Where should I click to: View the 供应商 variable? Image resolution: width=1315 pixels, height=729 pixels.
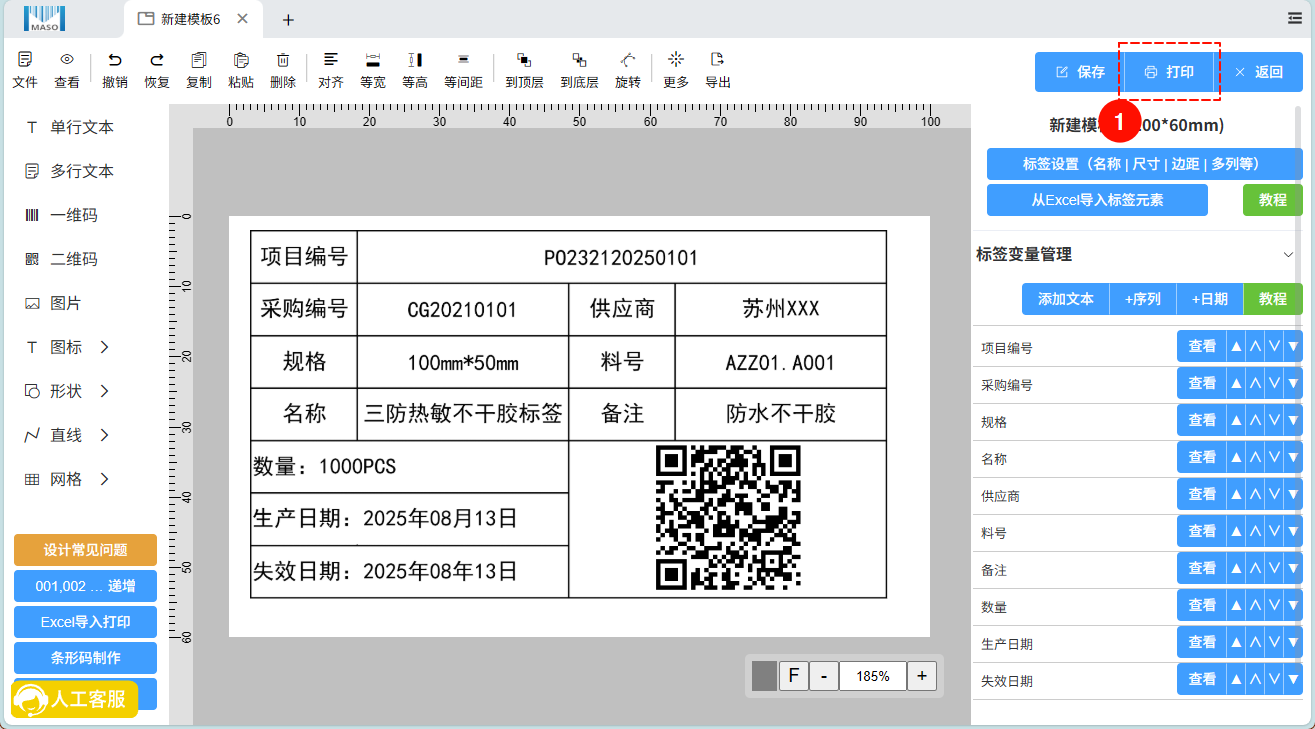[x=1202, y=494]
